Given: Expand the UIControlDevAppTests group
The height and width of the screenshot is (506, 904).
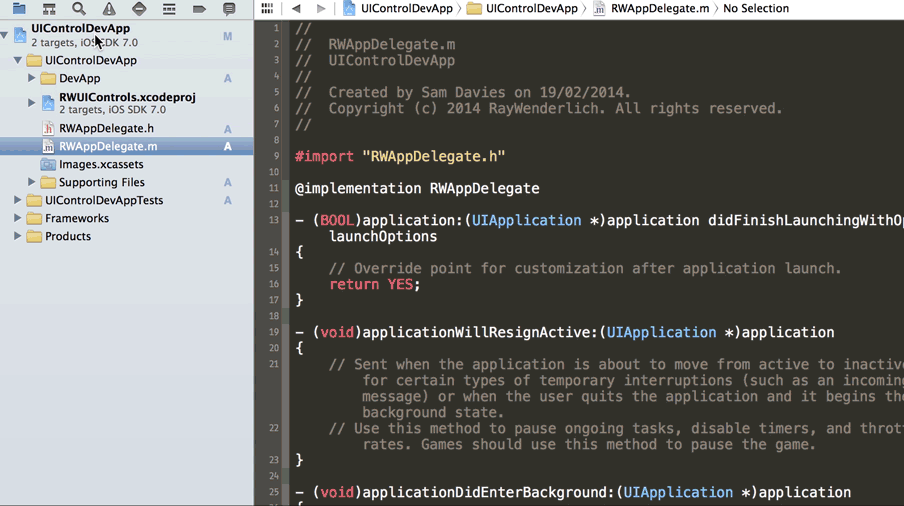Looking at the screenshot, I should pyautogui.click(x=18, y=200).
